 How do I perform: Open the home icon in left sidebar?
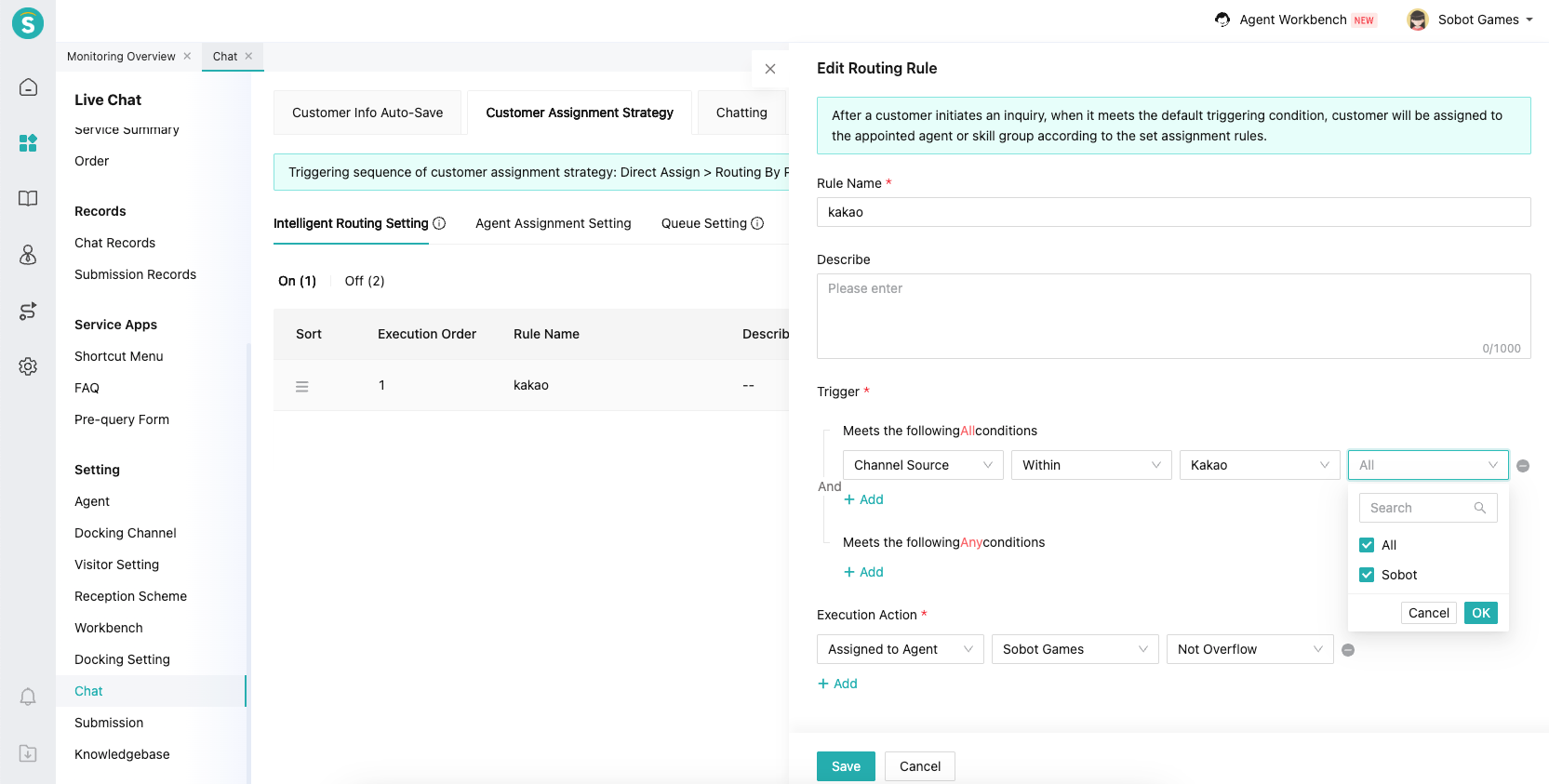pos(28,87)
